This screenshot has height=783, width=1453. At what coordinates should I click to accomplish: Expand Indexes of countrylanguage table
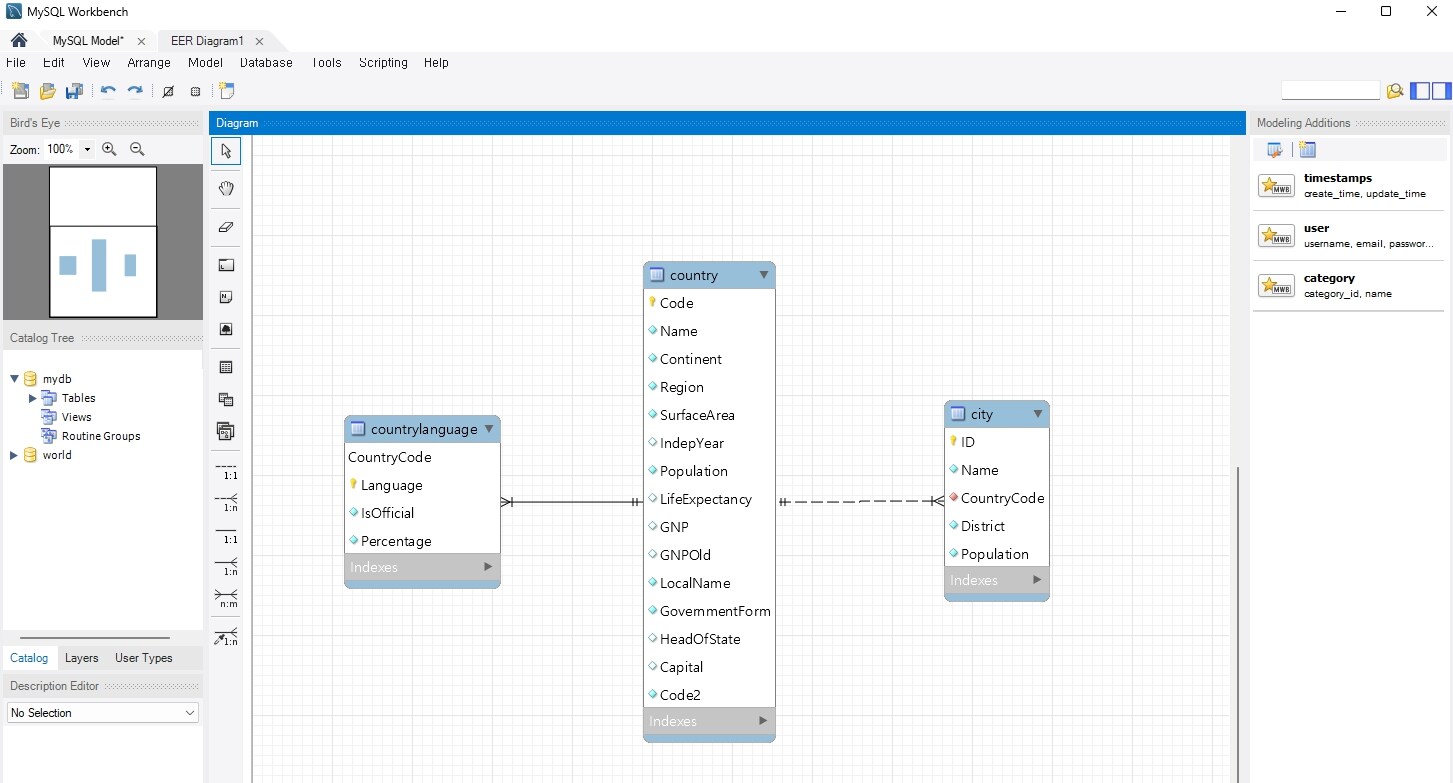pos(488,567)
